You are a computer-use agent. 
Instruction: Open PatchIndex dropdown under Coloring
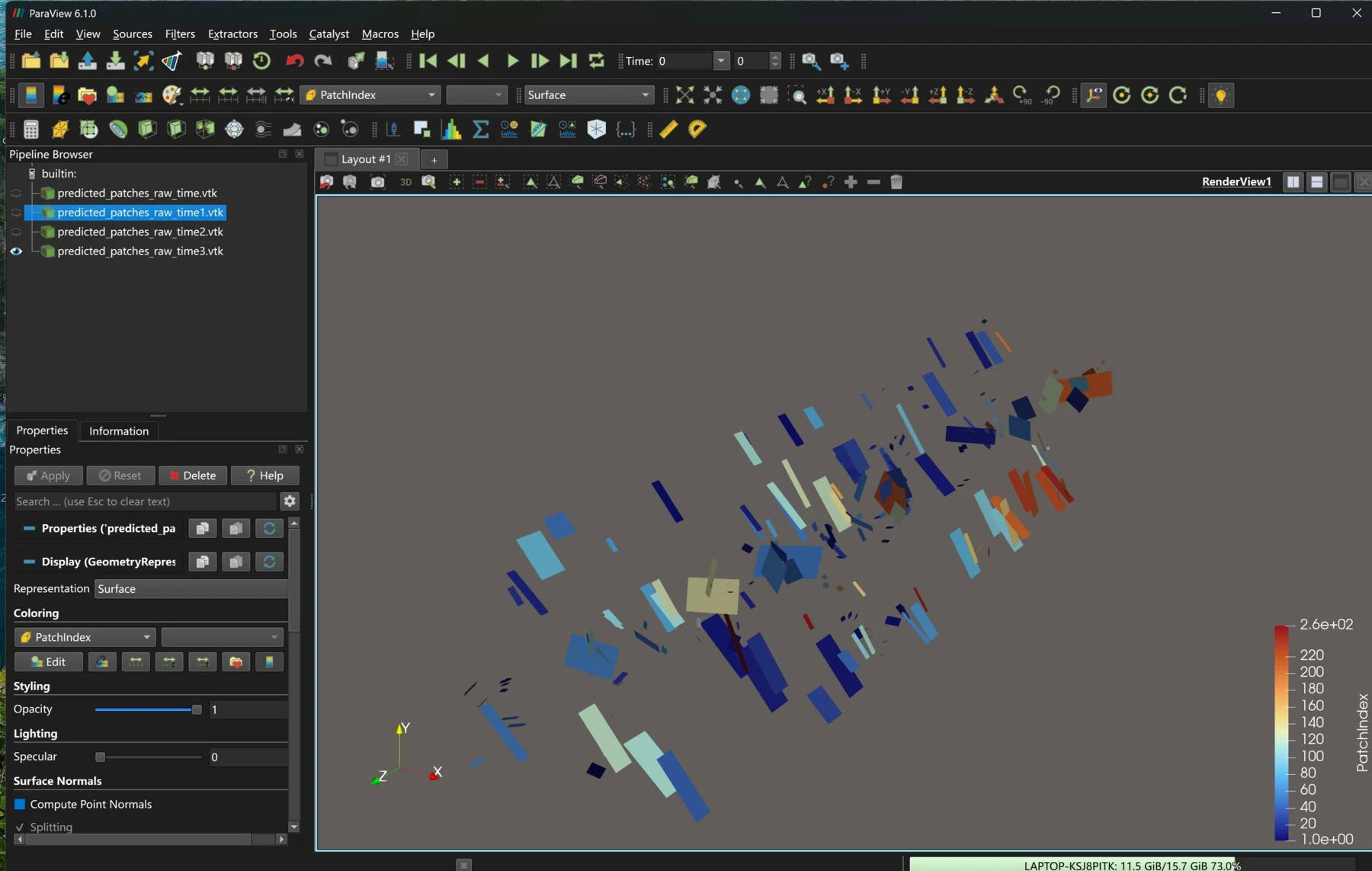[85, 637]
